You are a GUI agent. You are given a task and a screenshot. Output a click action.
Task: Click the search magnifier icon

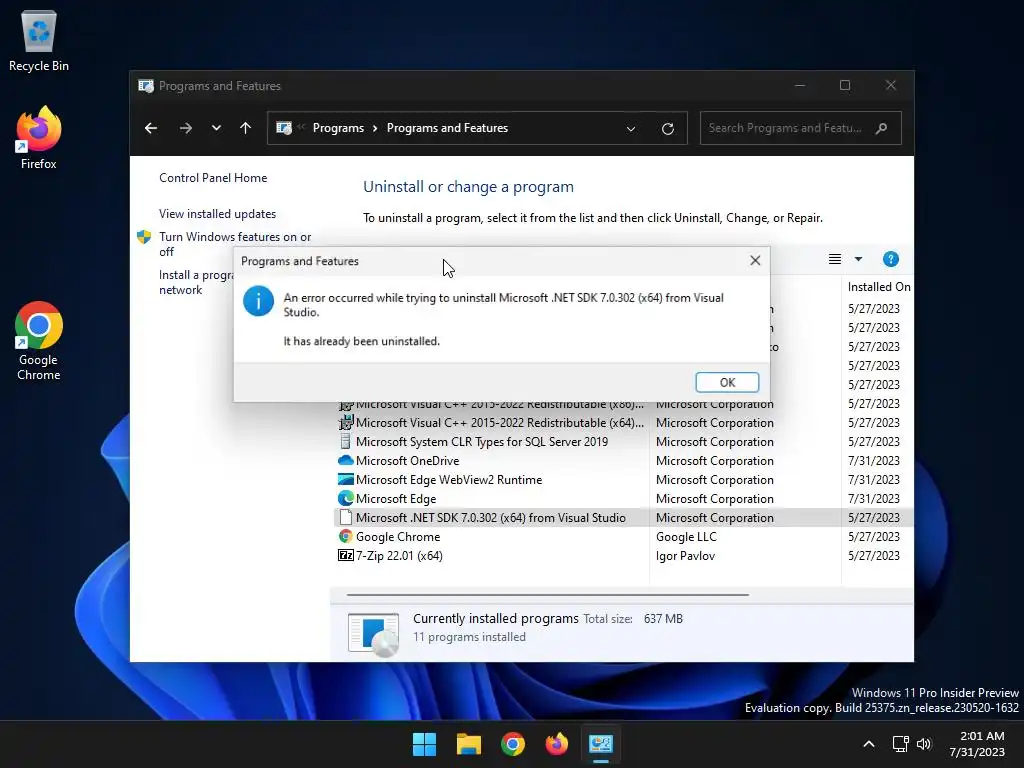tap(882, 128)
